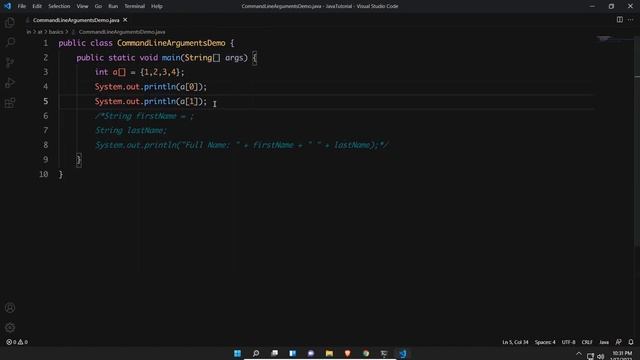Open the Accounts menu icon
Image resolution: width=640 pixels, height=360 pixels.
[x=10, y=308]
